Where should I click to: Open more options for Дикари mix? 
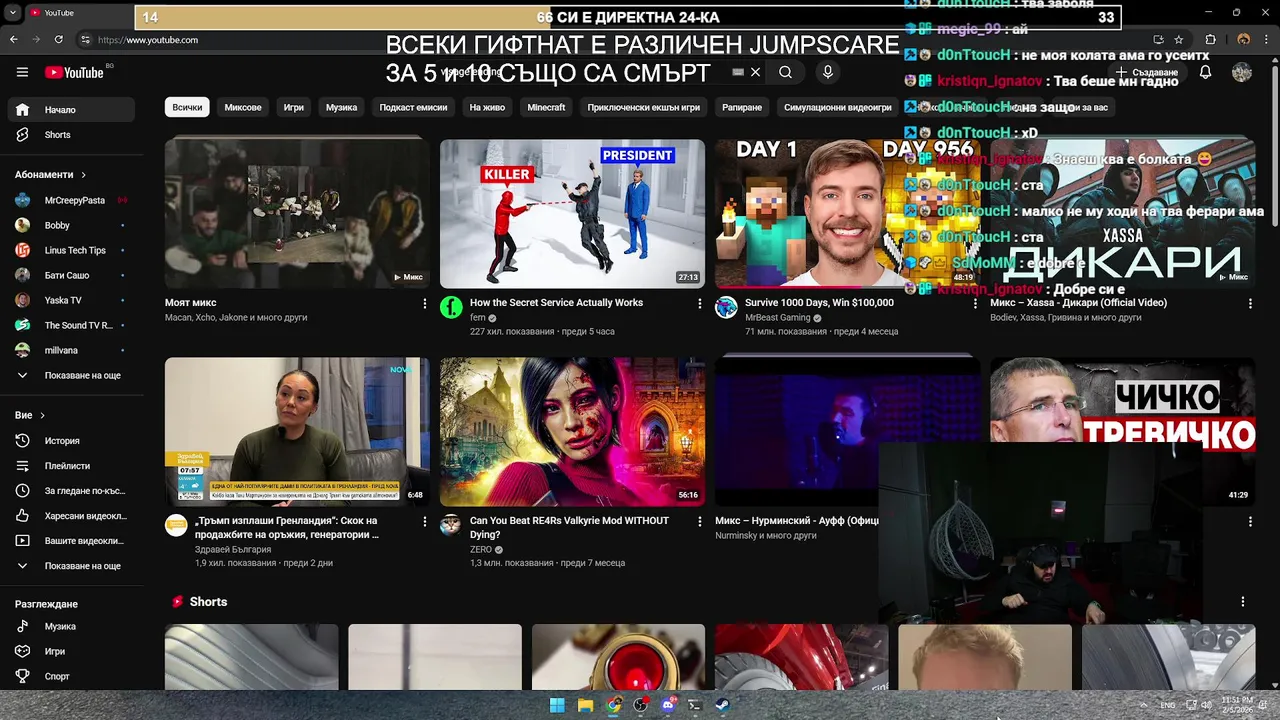(1250, 303)
